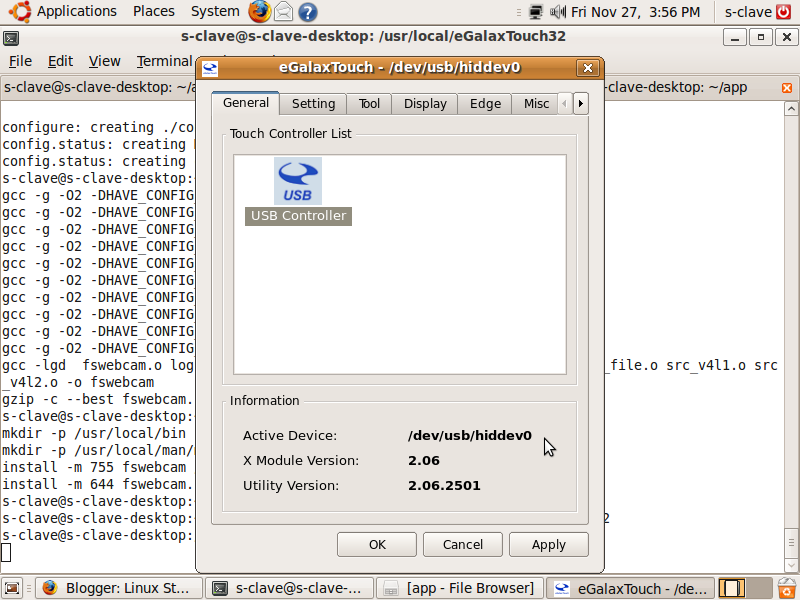
Task: Click the terminal scrollbar down arrow
Action: (791, 565)
